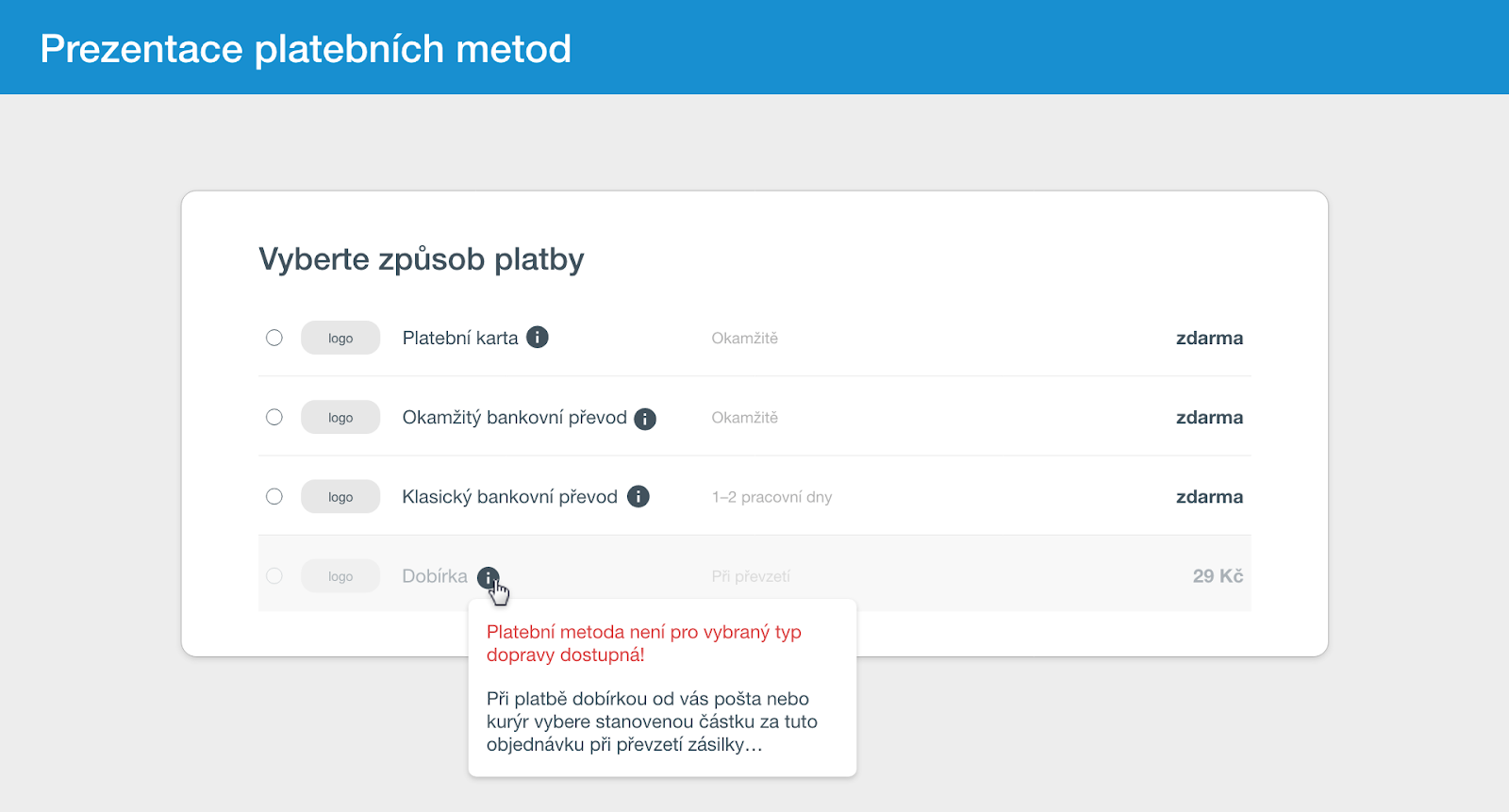Click logo badge for Okamžitý bankovní převod
The width and height of the screenshot is (1509, 812).
[340, 417]
